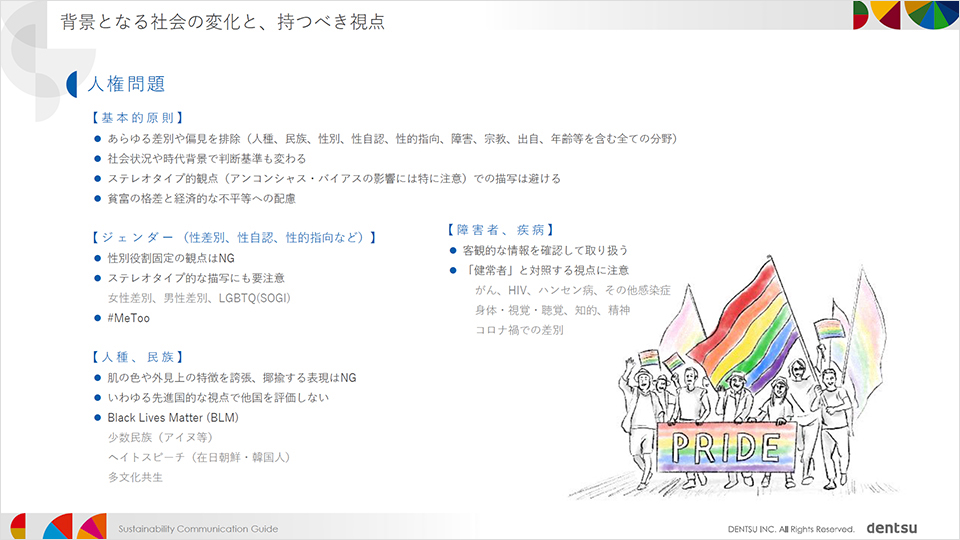Click the 人権問題 heading text

[x=126, y=84]
